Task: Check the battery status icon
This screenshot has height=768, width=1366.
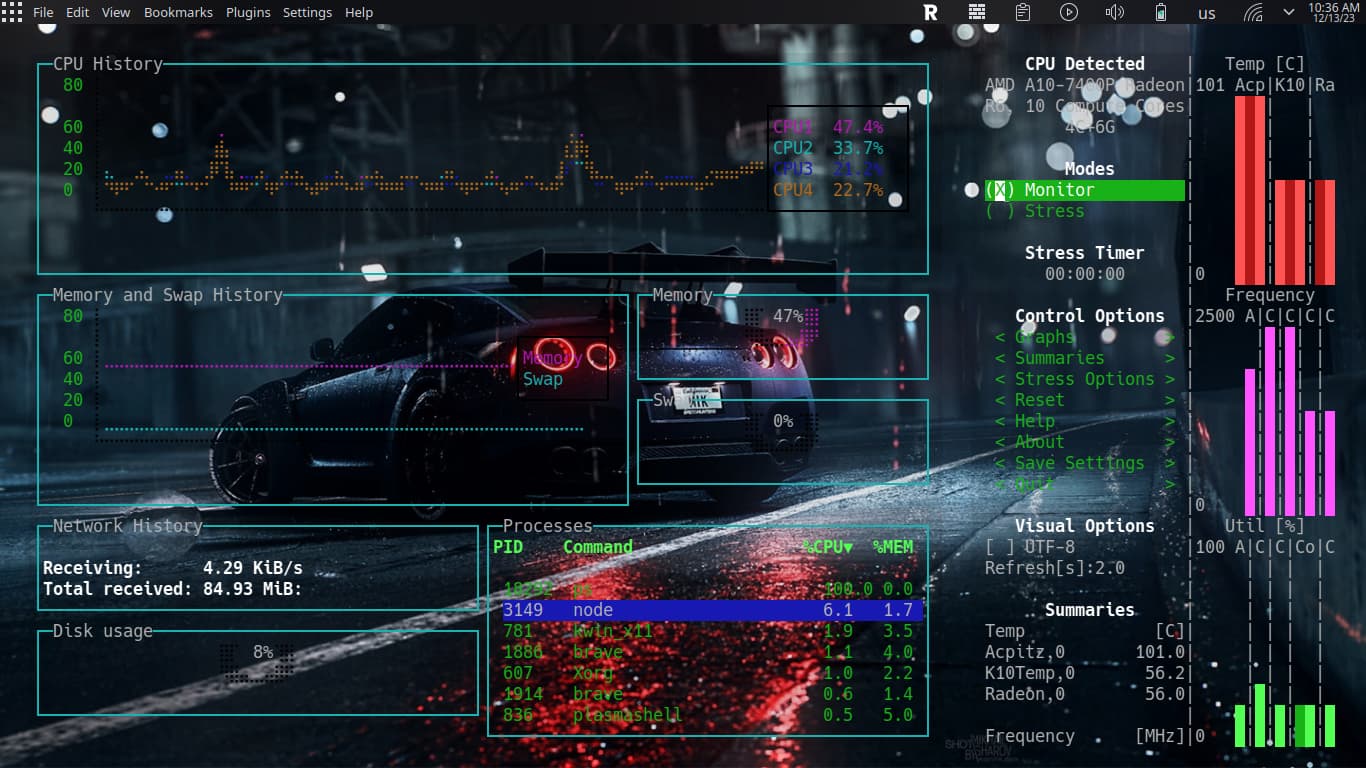Action: [1161, 12]
